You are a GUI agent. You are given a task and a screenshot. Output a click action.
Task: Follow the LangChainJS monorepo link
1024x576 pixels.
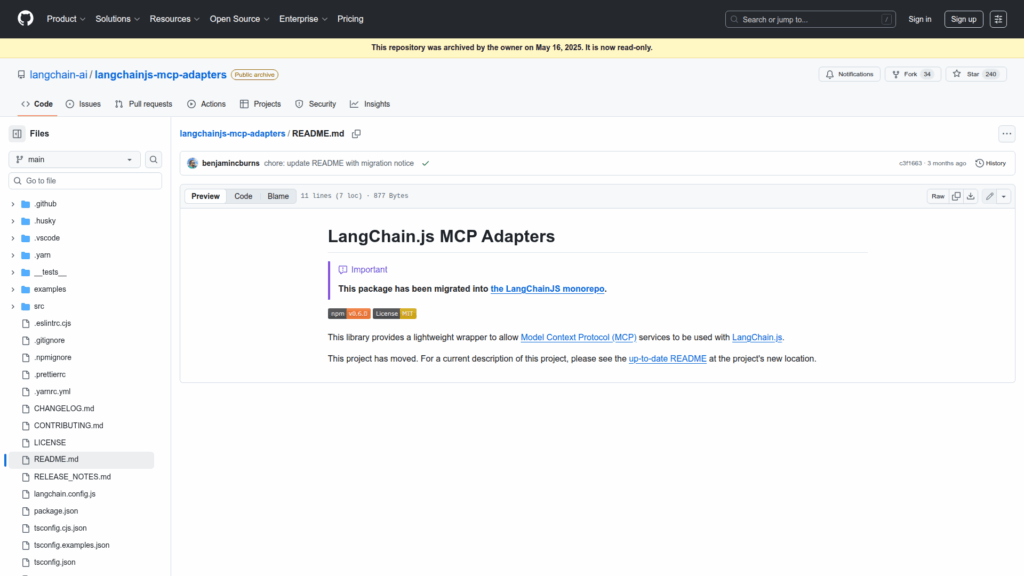tap(548, 289)
